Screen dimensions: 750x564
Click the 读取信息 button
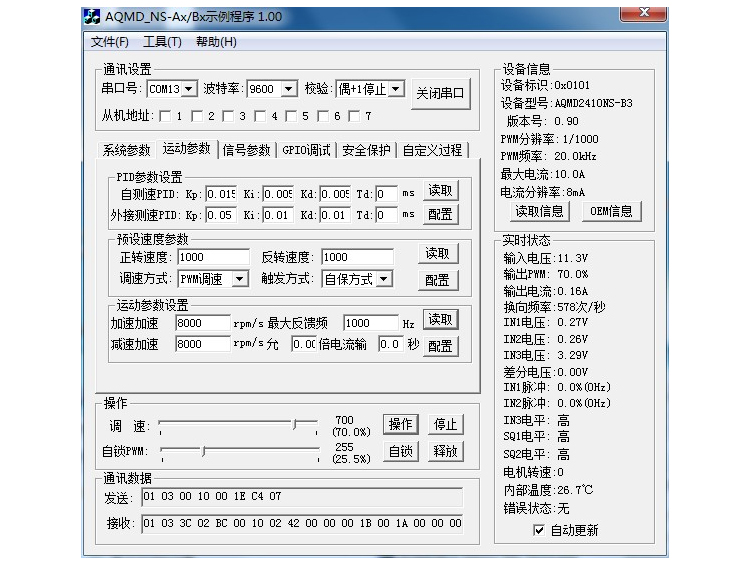click(539, 211)
